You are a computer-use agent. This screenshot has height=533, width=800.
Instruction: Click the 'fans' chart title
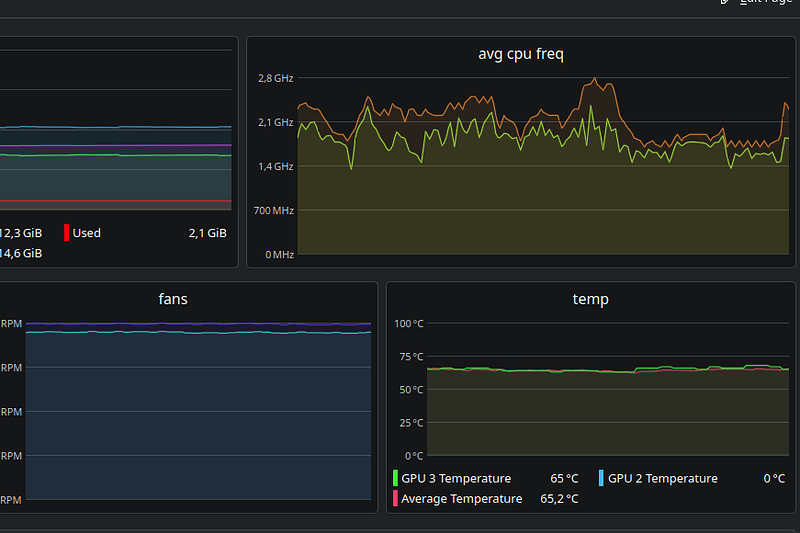173,299
